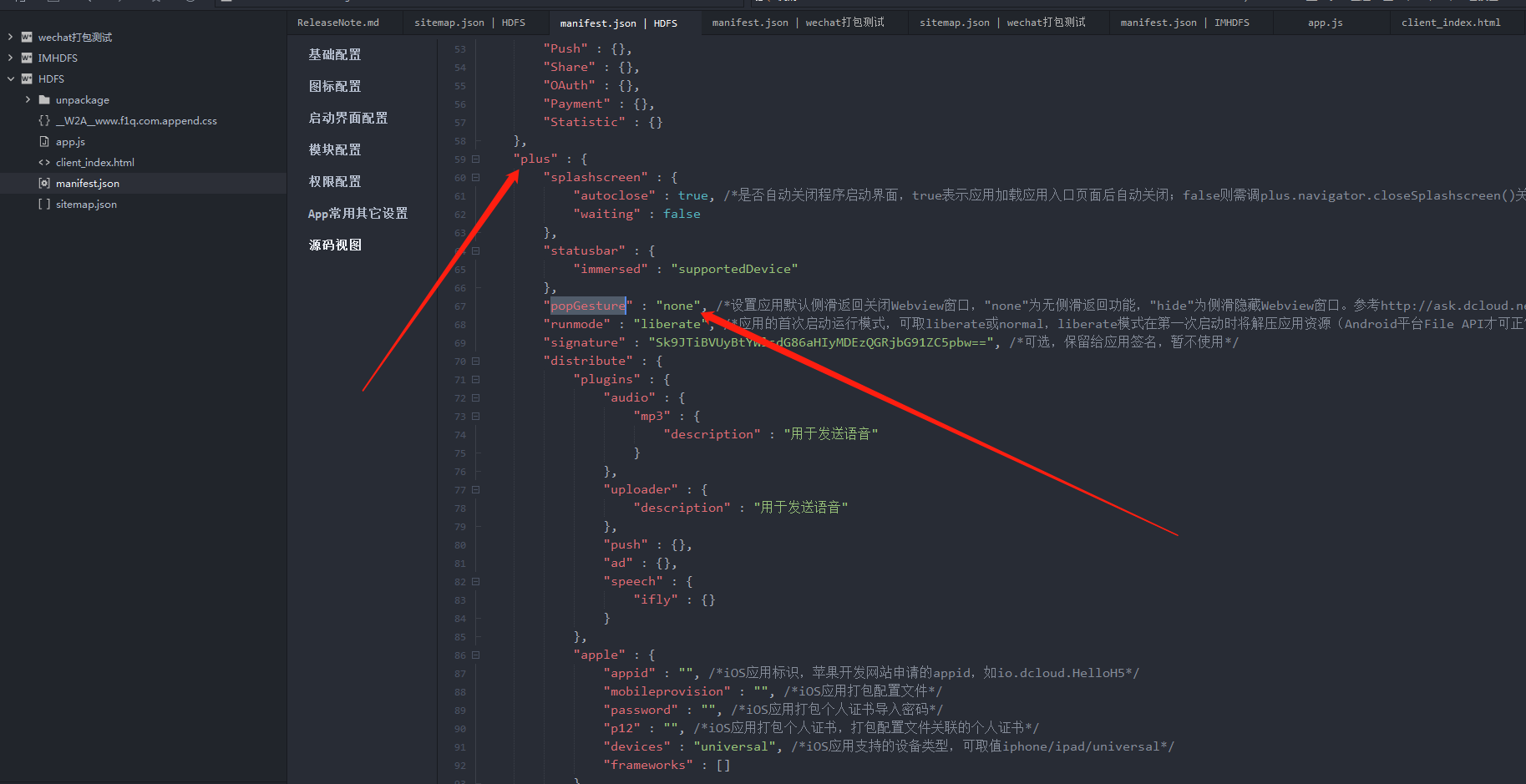Switch to the client_index.html tab

coord(1451,23)
